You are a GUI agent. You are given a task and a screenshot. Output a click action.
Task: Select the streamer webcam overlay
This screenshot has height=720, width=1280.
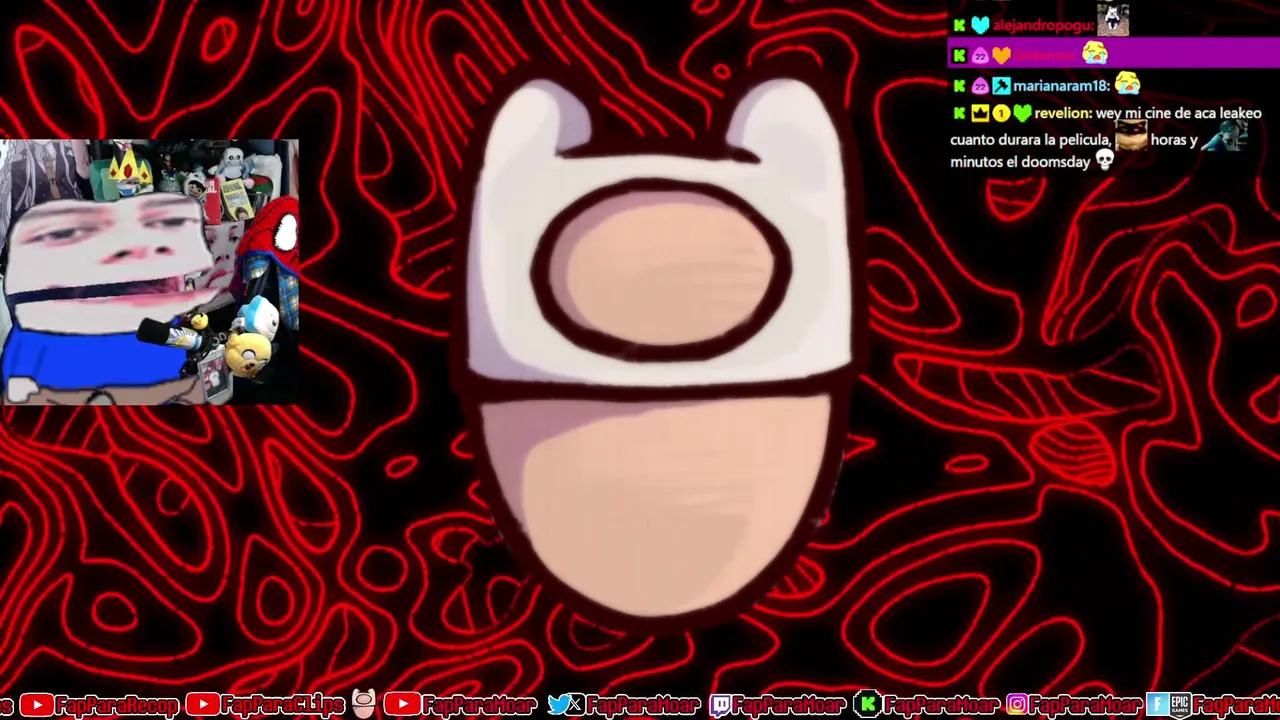[149, 272]
